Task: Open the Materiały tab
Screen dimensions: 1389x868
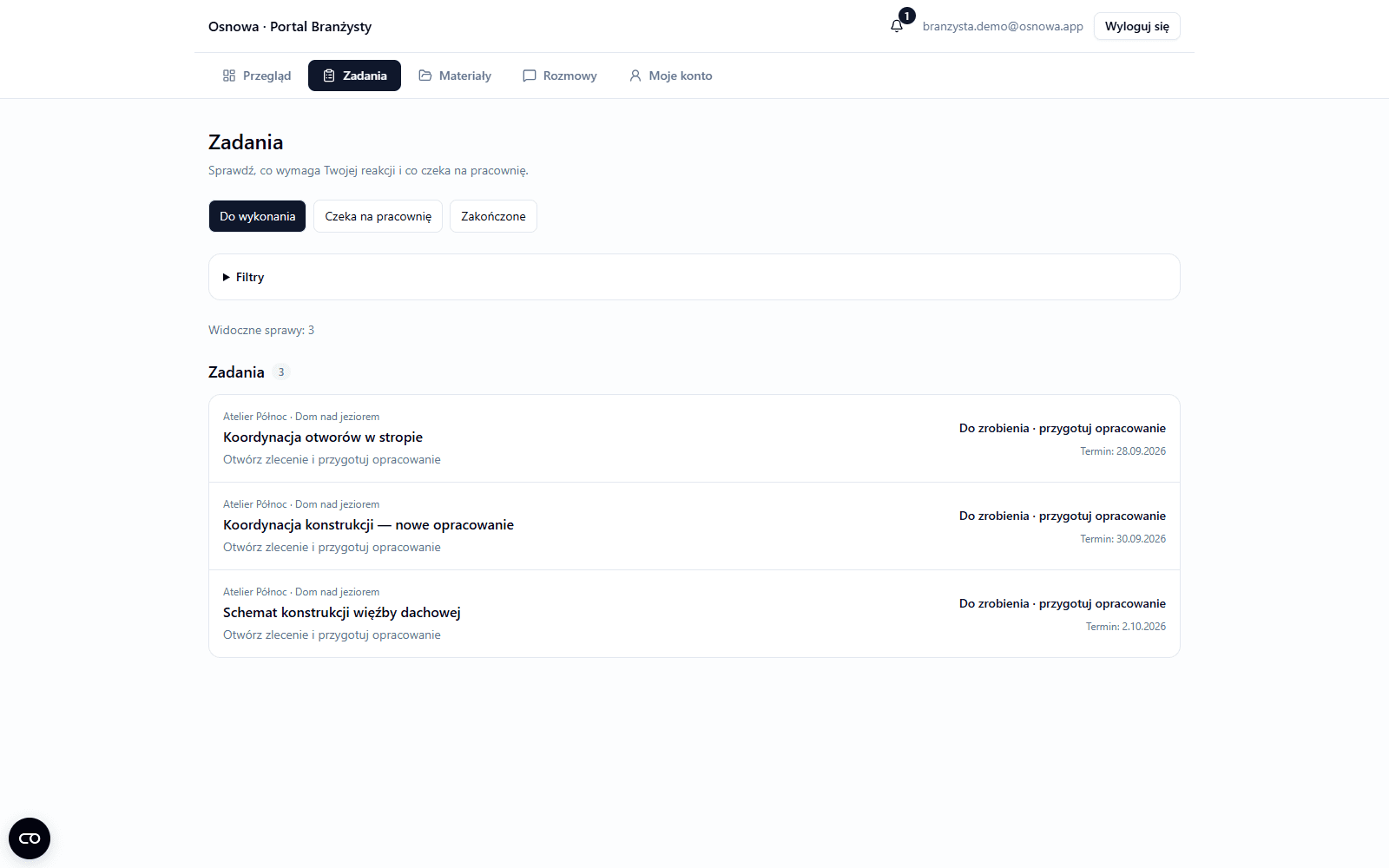Action: click(455, 76)
